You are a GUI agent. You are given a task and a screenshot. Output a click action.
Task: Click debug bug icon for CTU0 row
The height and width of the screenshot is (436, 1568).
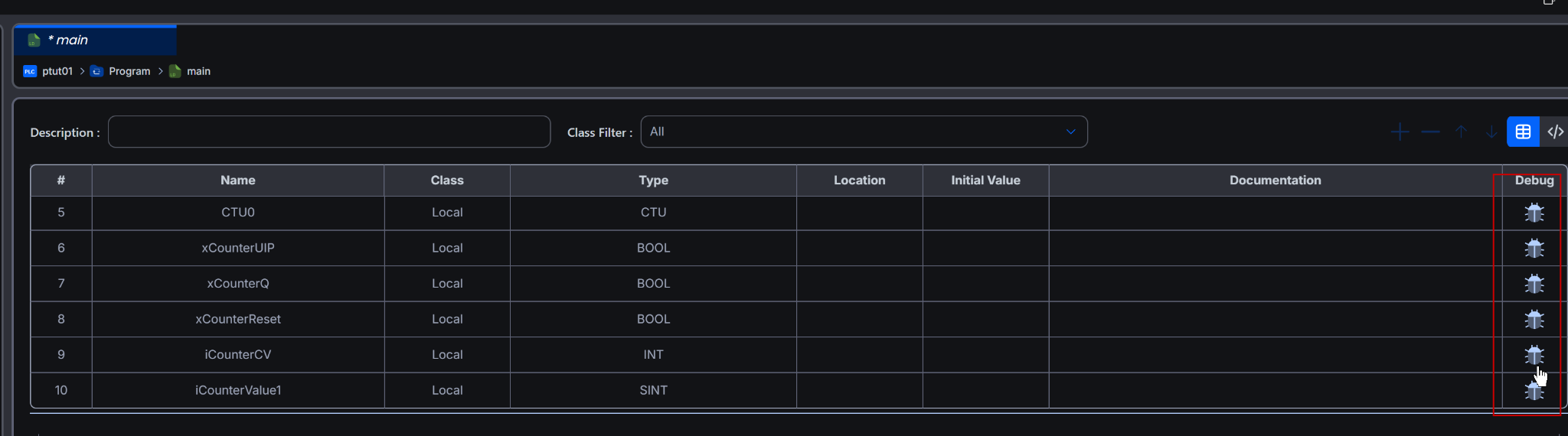click(1534, 213)
